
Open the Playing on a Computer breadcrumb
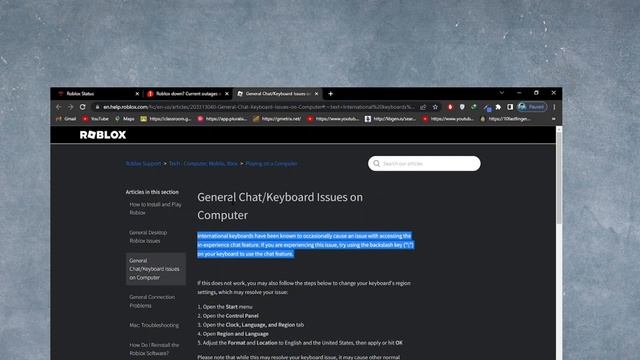pos(271,163)
